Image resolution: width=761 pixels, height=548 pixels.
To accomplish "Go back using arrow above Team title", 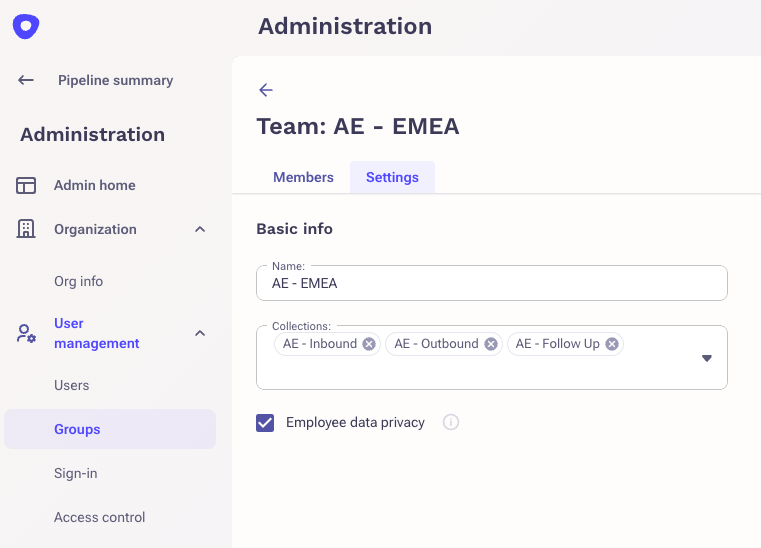I will 266,90.
